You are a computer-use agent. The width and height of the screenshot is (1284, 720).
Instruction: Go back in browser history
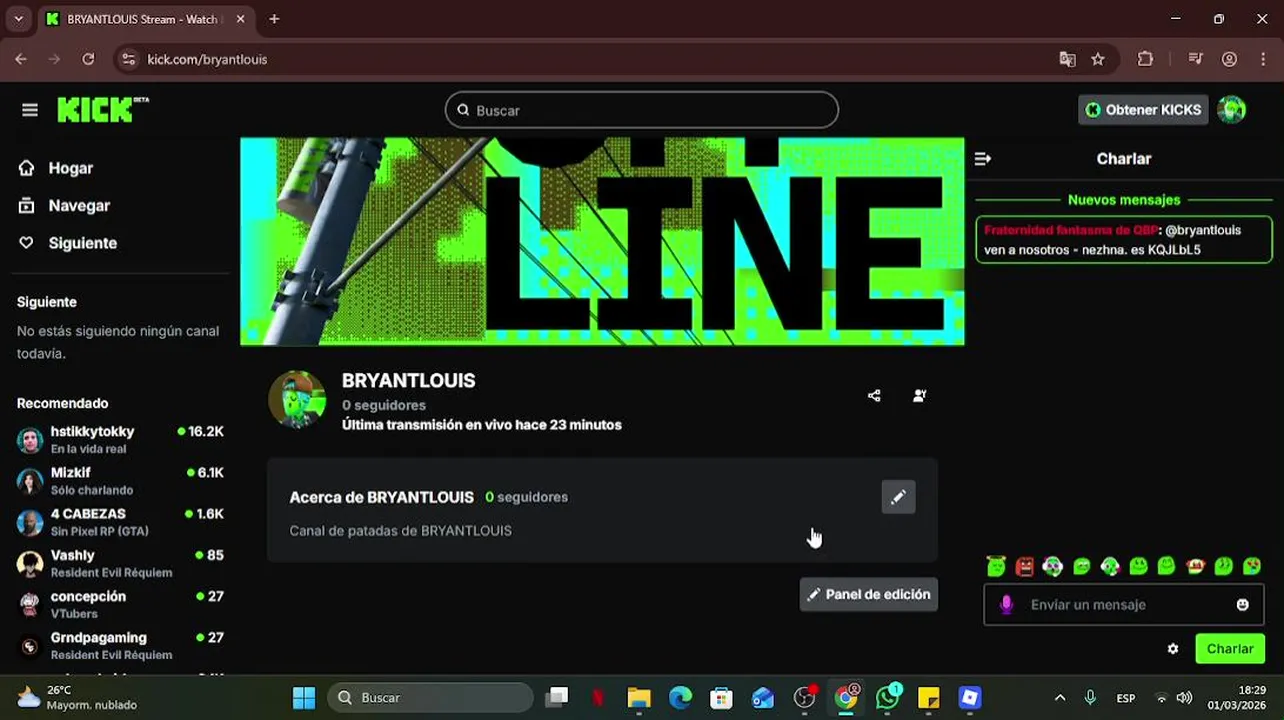tap(21, 59)
